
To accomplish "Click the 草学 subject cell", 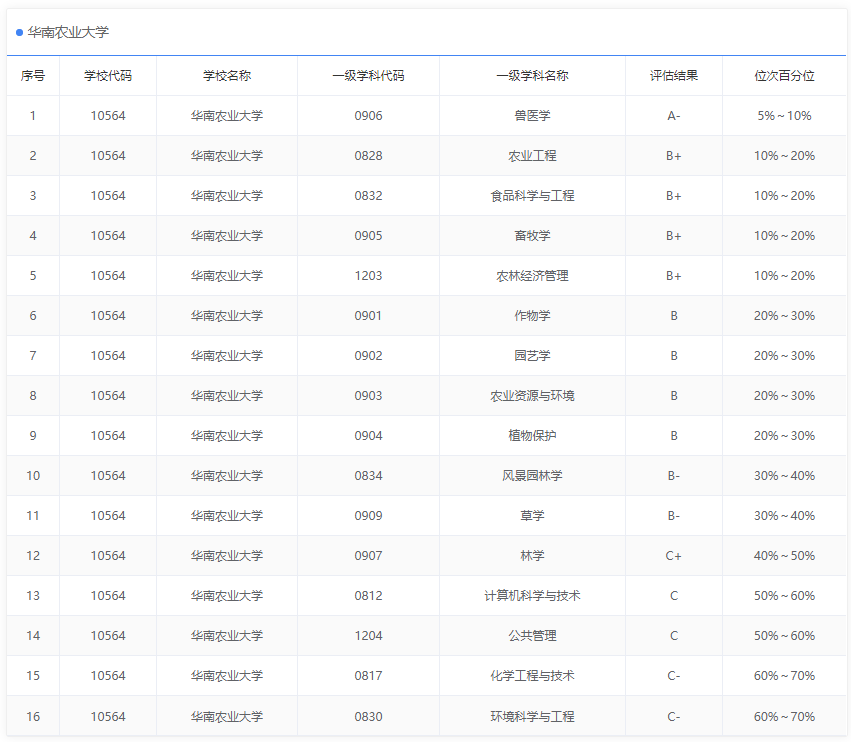I will point(532,516).
